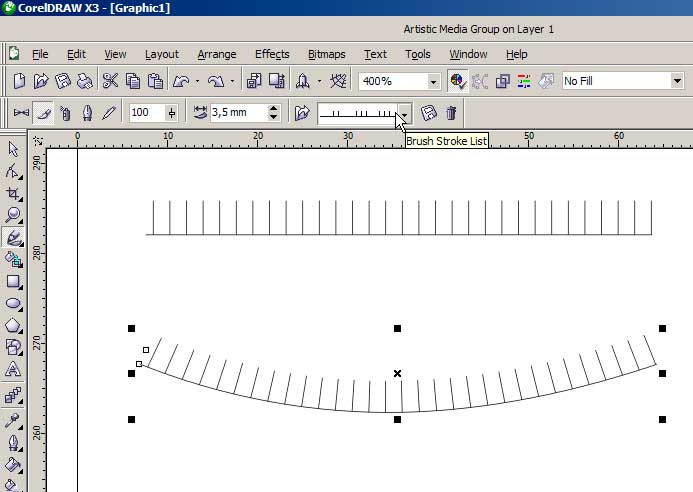Image resolution: width=693 pixels, height=492 pixels.
Task: Open the Effects menu
Action: pyautogui.click(x=272, y=54)
